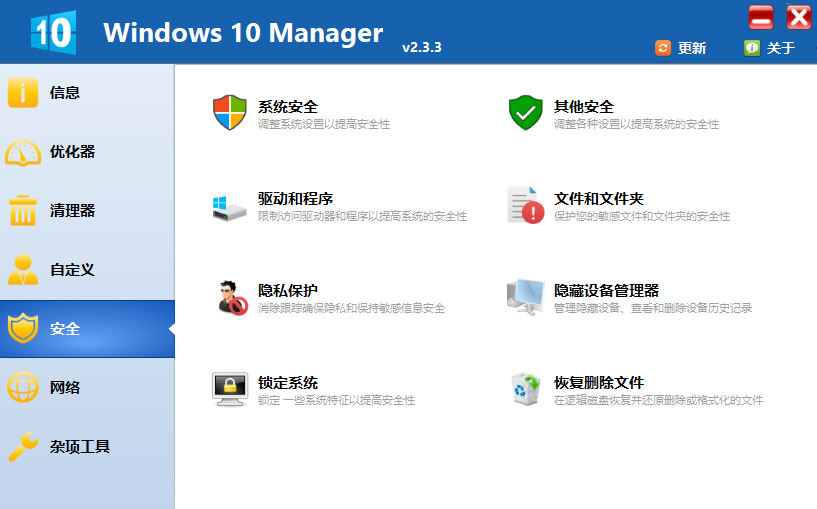The height and width of the screenshot is (509, 817).
Task: Close the window with red X button
Action: [799, 17]
